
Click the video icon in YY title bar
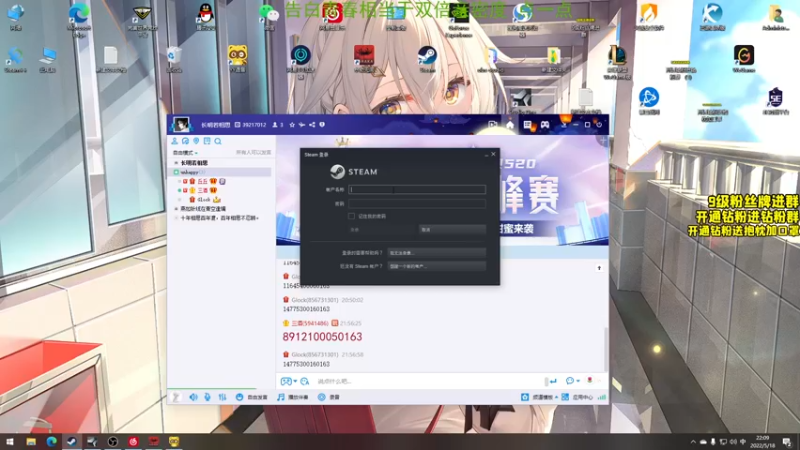[x=492, y=124]
